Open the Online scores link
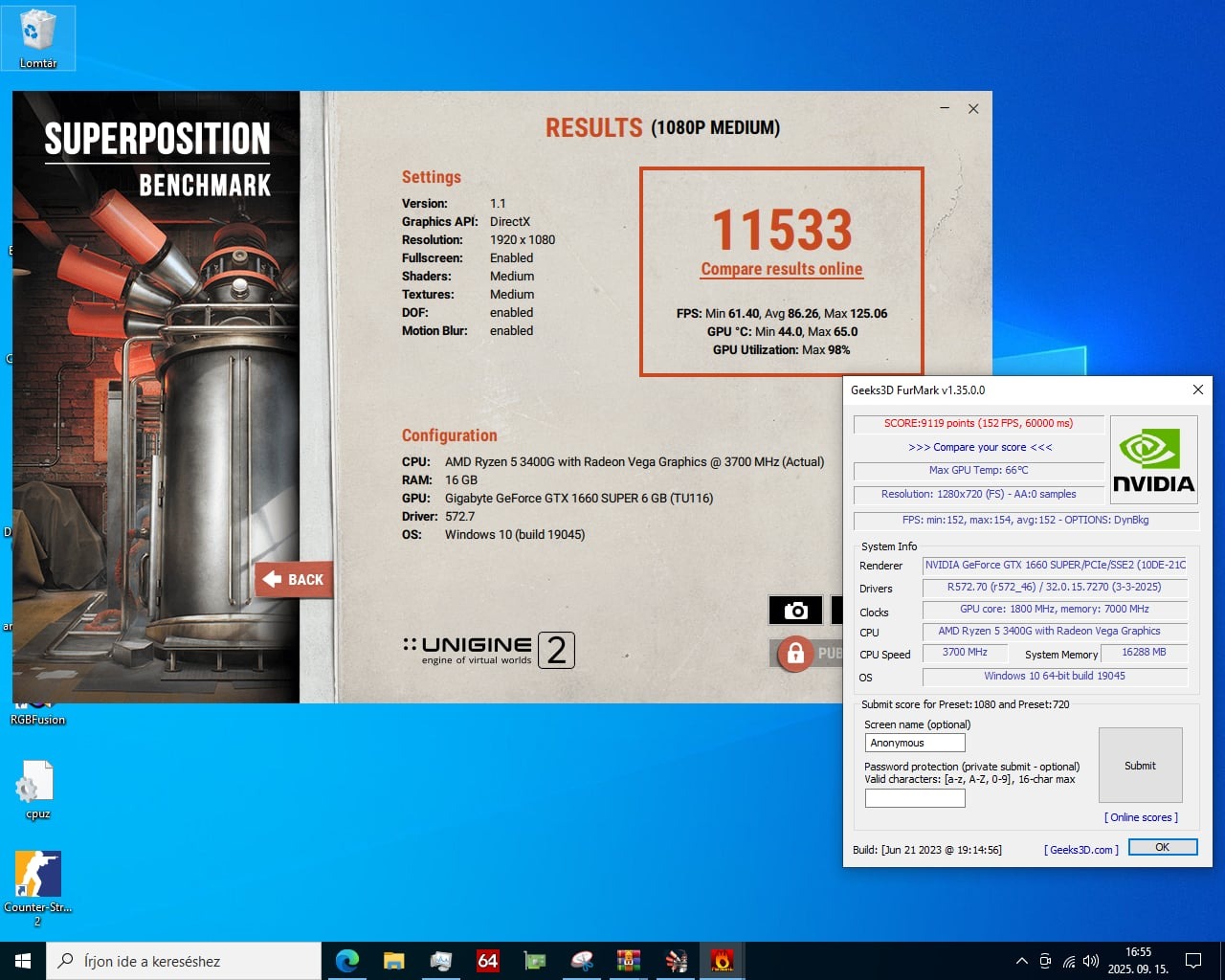1225x980 pixels. tap(1141, 817)
